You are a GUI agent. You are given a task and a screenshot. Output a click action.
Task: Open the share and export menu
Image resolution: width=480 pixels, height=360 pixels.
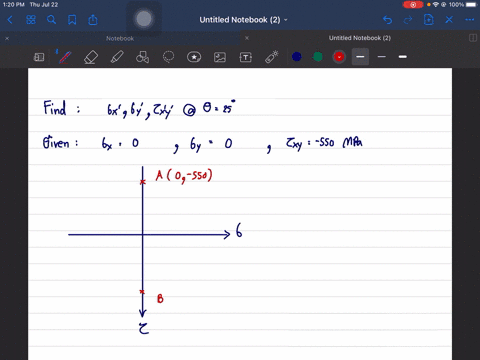point(93,20)
